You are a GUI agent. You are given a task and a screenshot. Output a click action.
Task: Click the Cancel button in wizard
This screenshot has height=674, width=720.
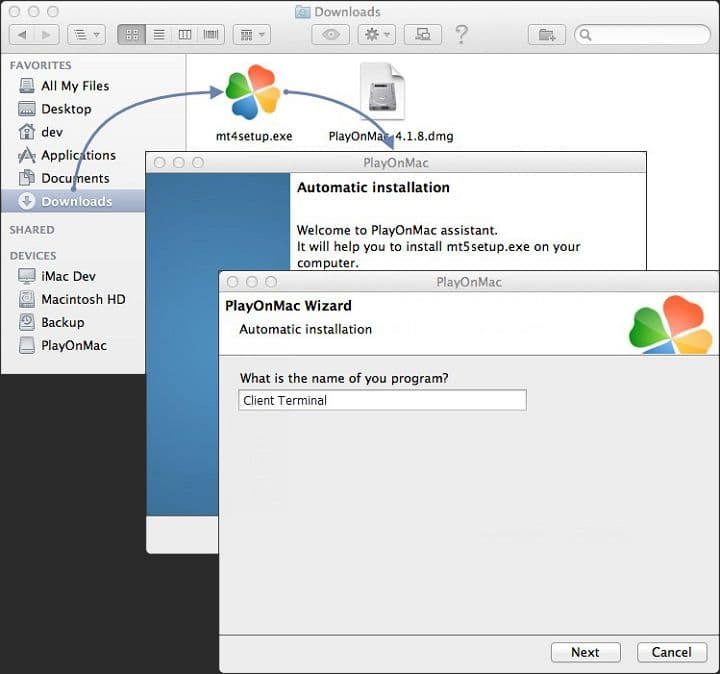[x=671, y=652]
